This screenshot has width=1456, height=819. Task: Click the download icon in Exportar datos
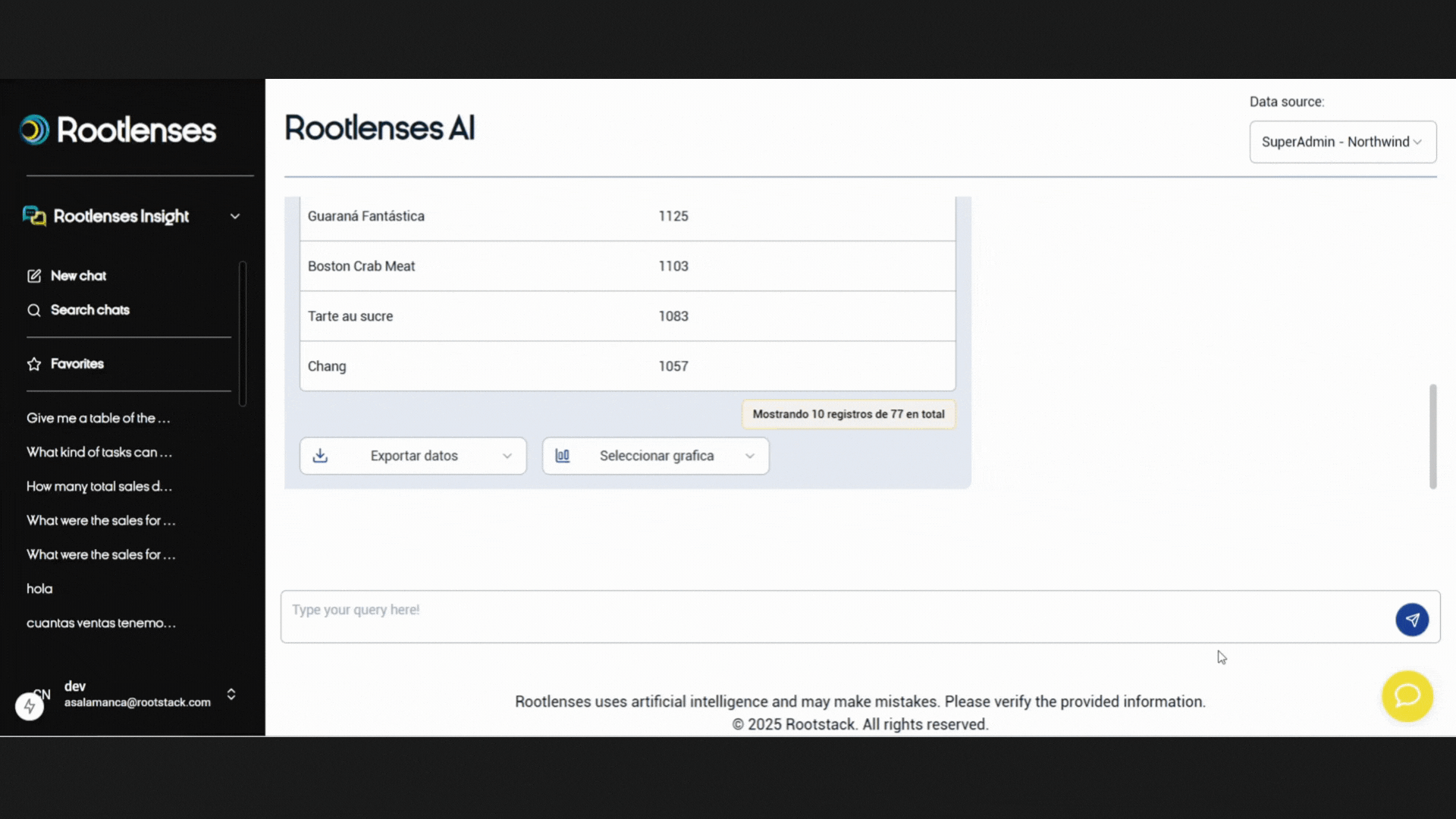(x=320, y=456)
